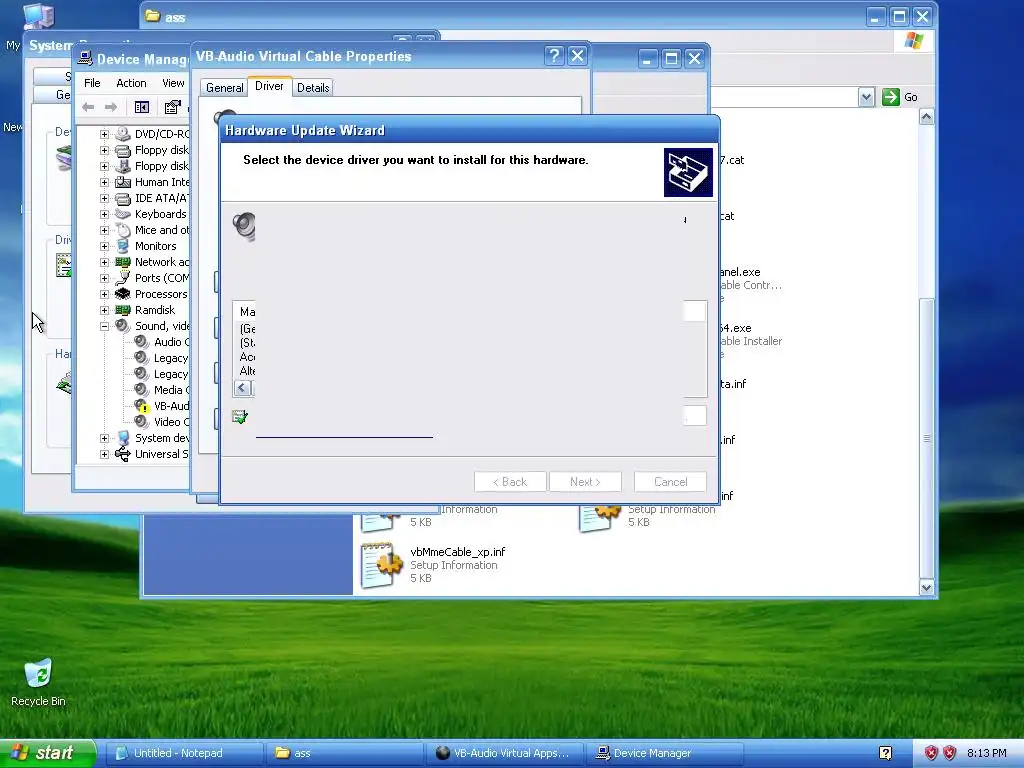Image resolution: width=1024 pixels, height=768 pixels.
Task: Click the Device Manager Forward arrow
Action: pos(111,107)
